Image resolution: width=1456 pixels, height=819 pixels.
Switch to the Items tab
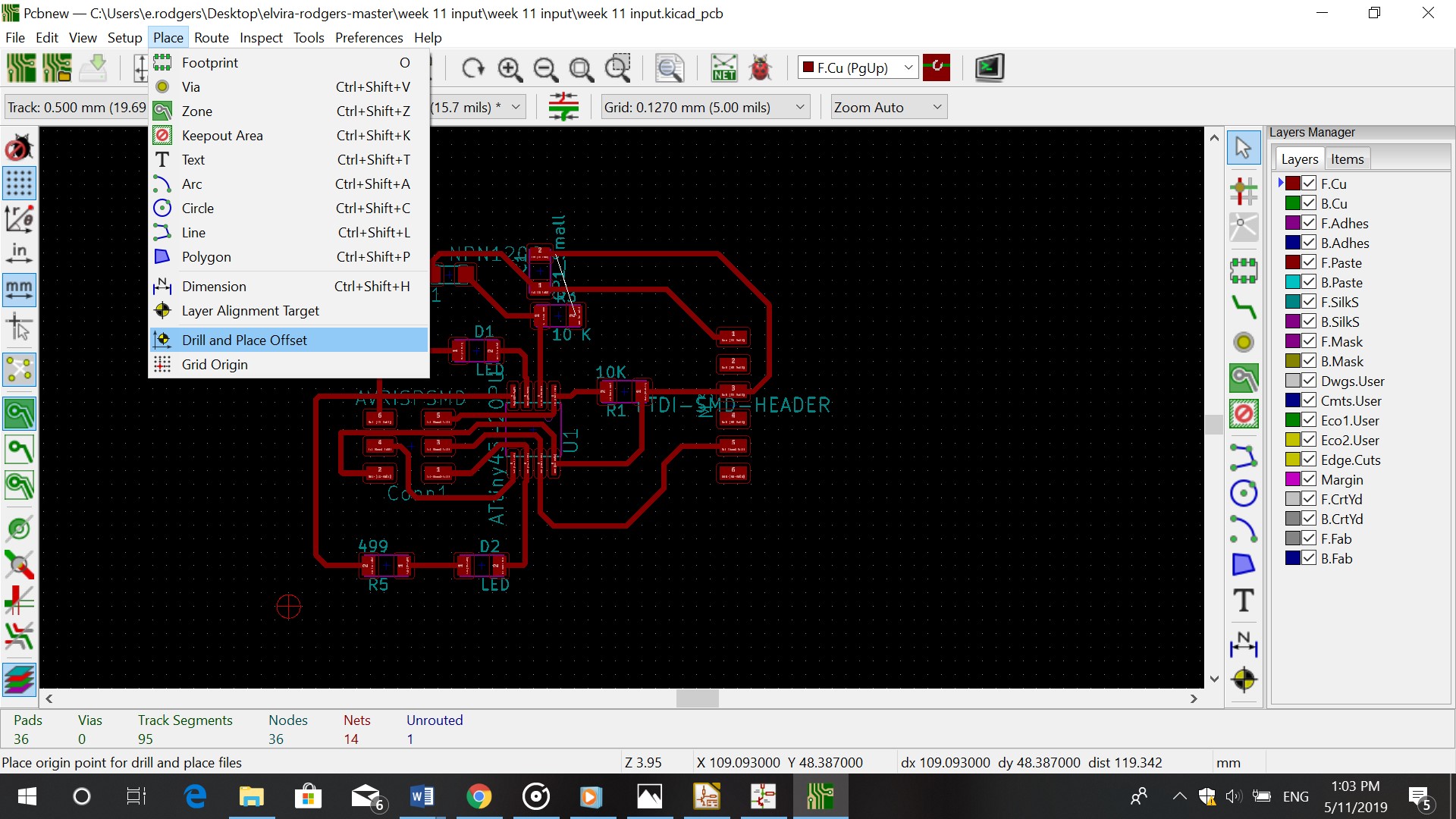coord(1347,159)
